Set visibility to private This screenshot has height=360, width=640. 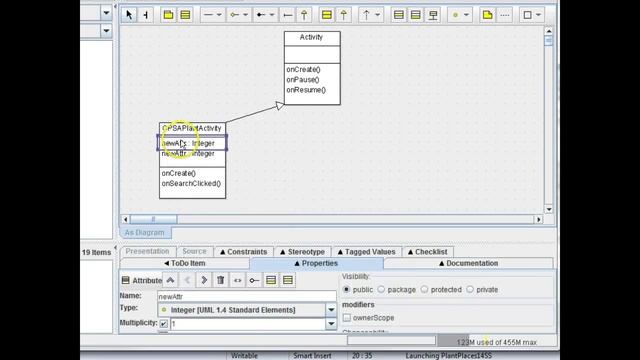tap(470, 289)
